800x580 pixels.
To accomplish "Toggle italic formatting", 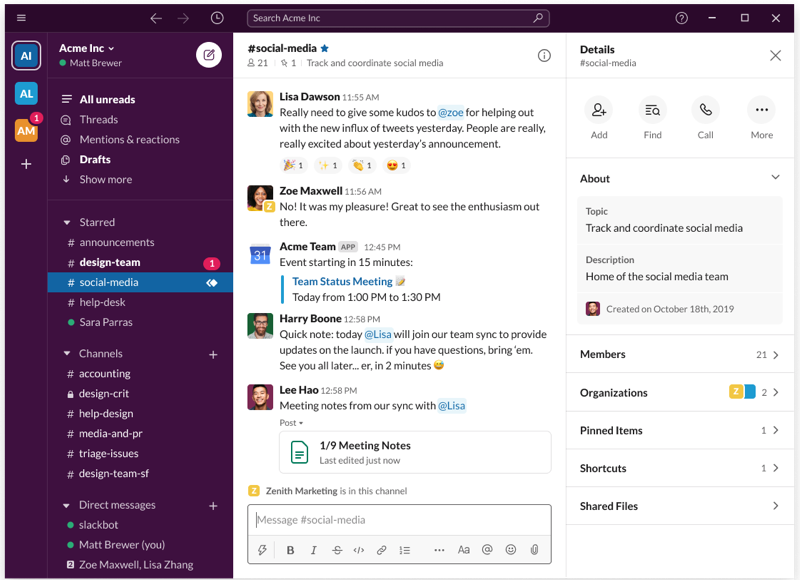I will pyautogui.click(x=314, y=550).
